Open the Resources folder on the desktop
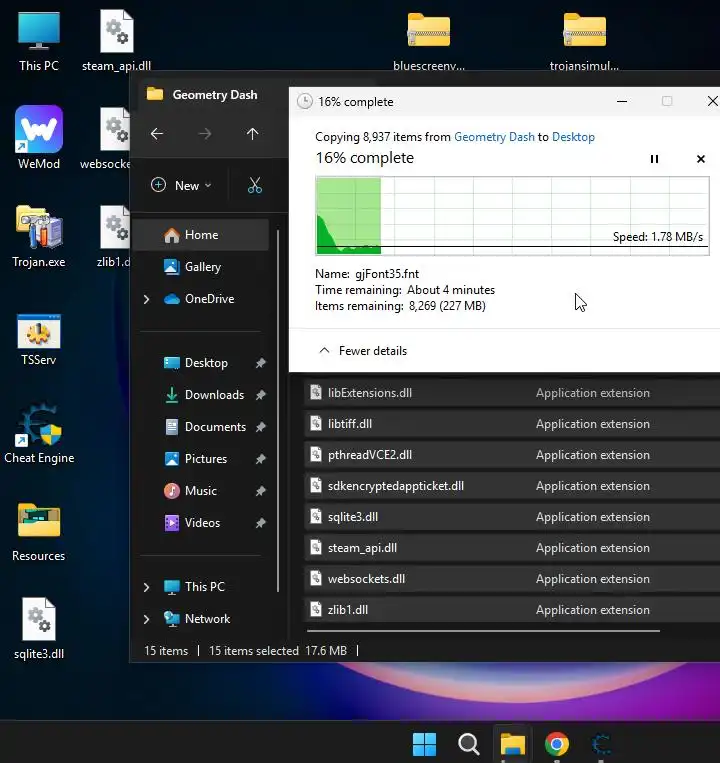The image size is (720, 763). 39,532
